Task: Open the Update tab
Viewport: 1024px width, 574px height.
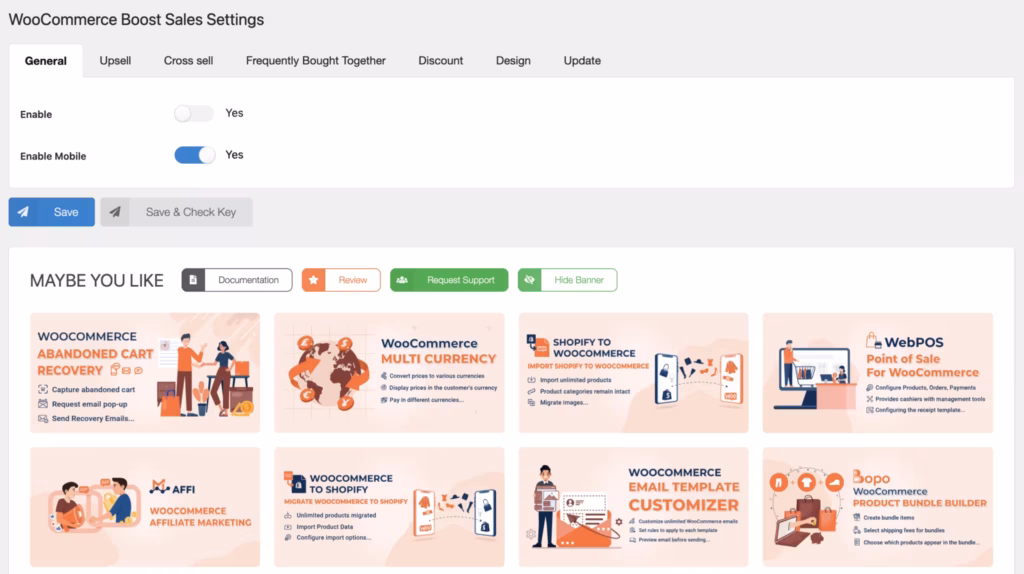Action: (582, 61)
